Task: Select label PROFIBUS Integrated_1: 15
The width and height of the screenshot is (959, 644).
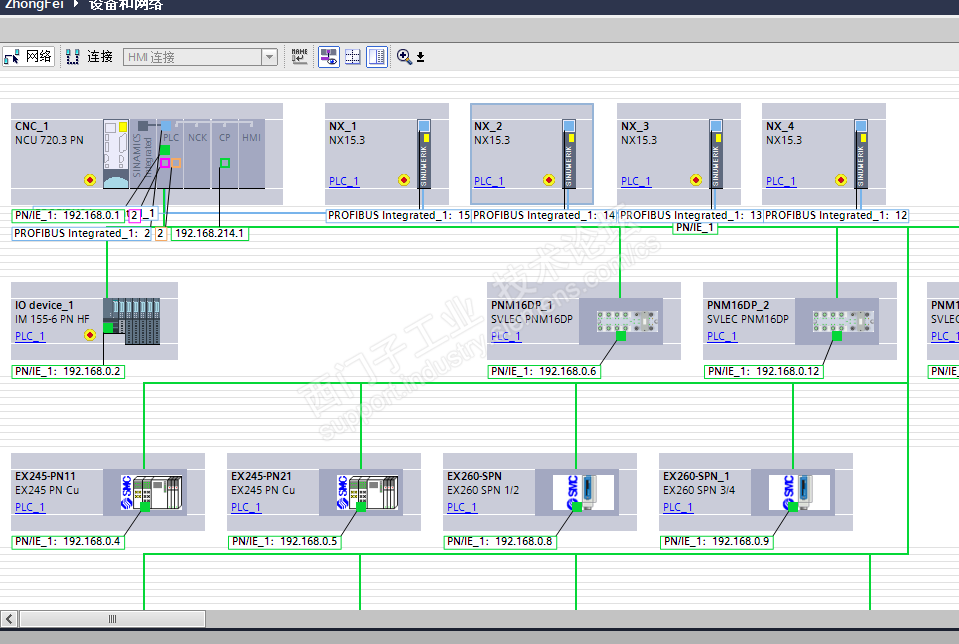Action: 399,215
